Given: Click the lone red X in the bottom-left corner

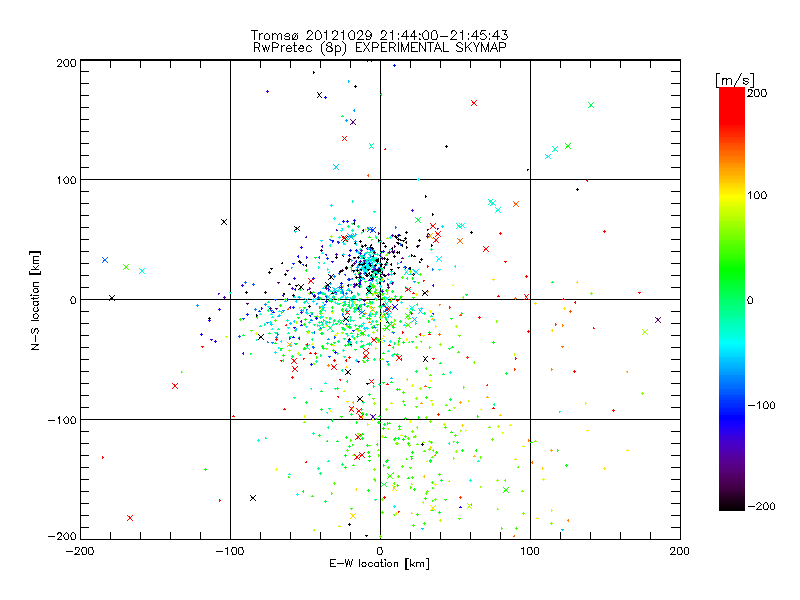Looking at the screenshot, I should point(130,518).
